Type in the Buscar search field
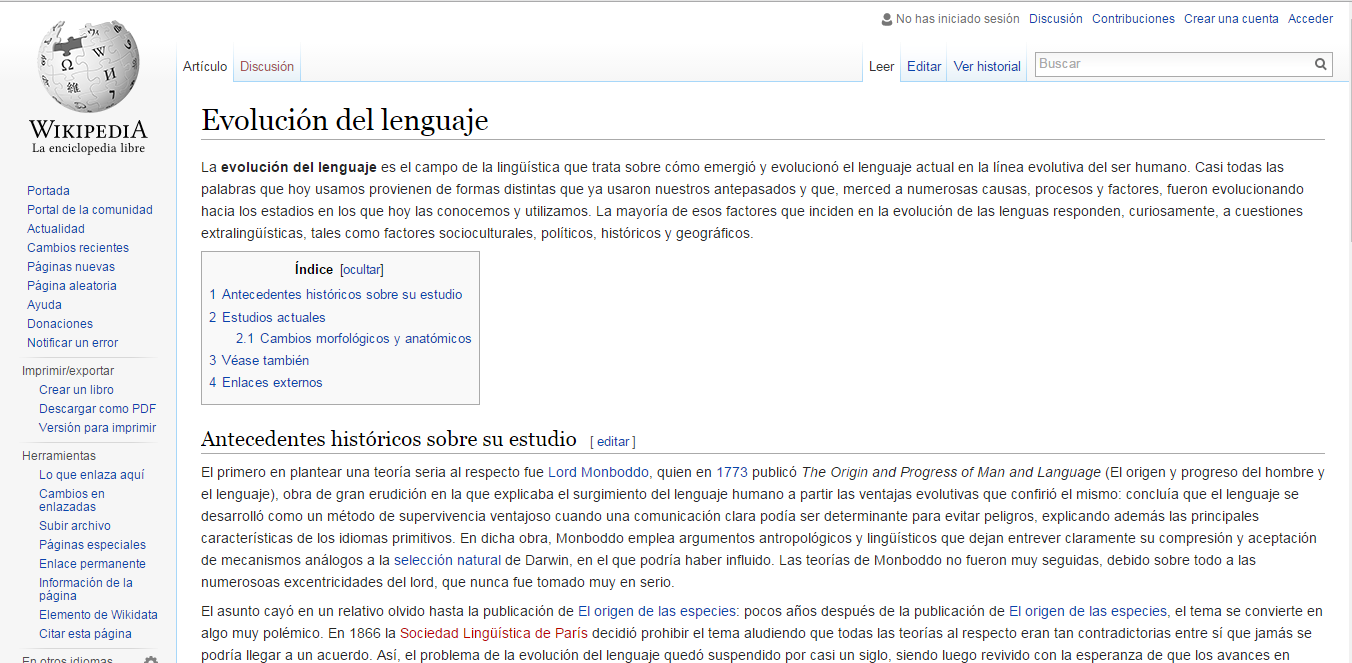Screen dimensions: 1352x663 tap(1172, 64)
